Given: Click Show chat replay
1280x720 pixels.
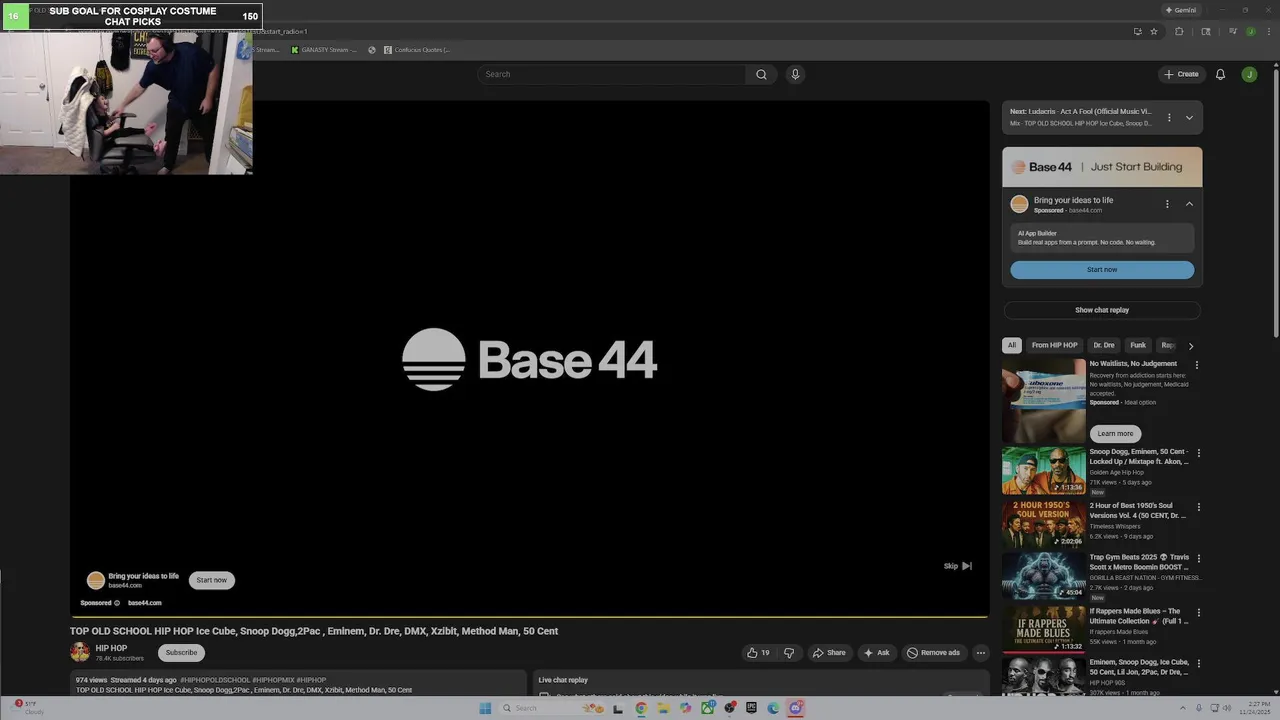Looking at the screenshot, I should [x=1102, y=310].
